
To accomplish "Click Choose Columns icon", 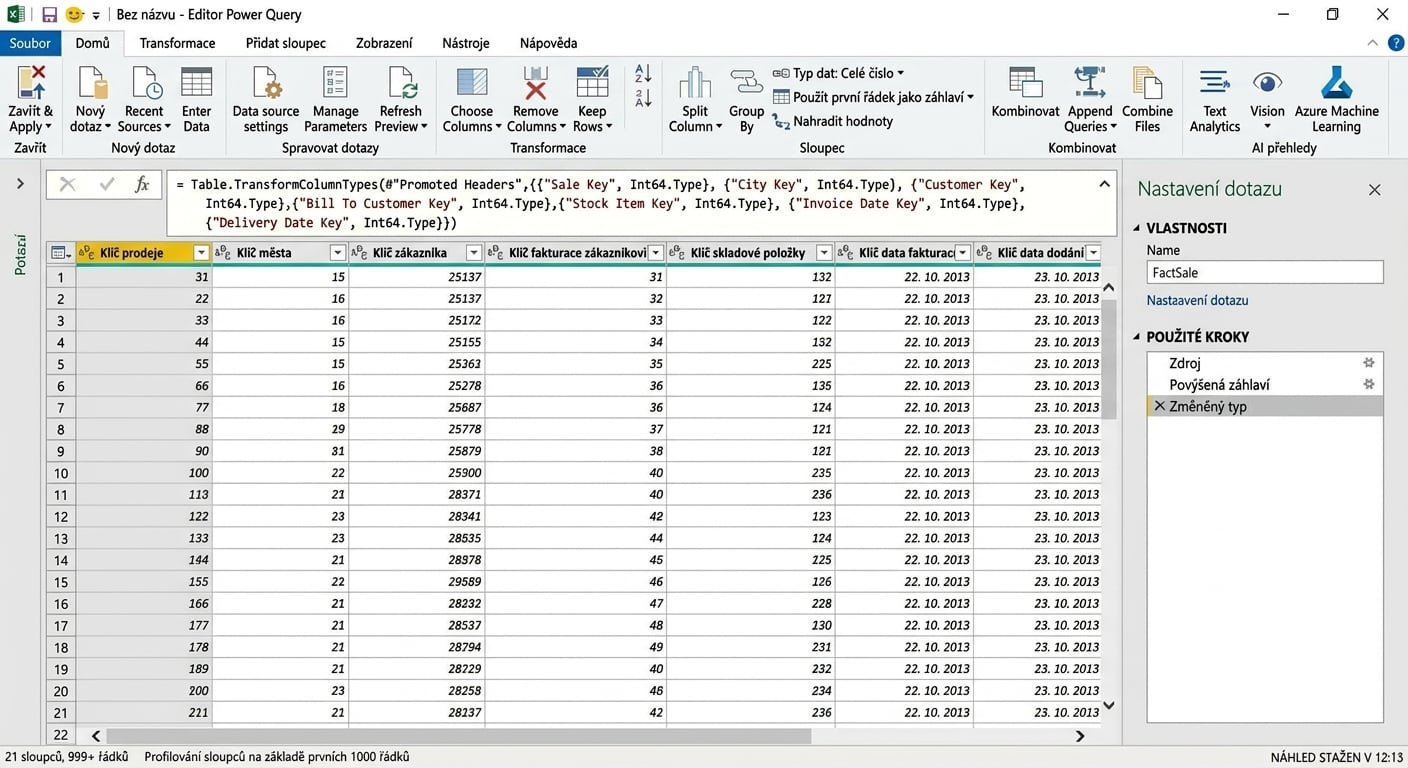I will coord(471,84).
